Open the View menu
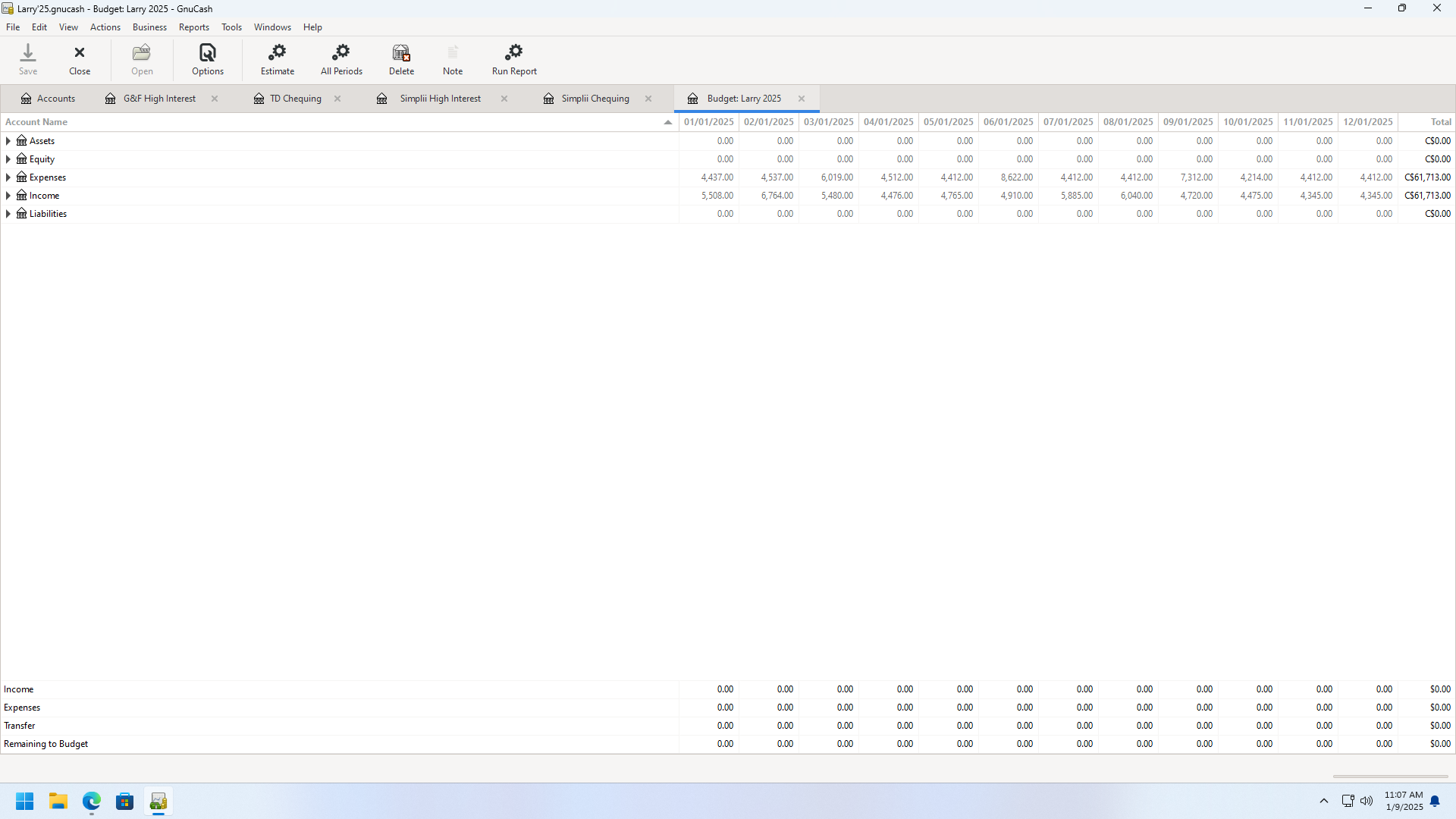The width and height of the screenshot is (1456, 819). click(68, 27)
